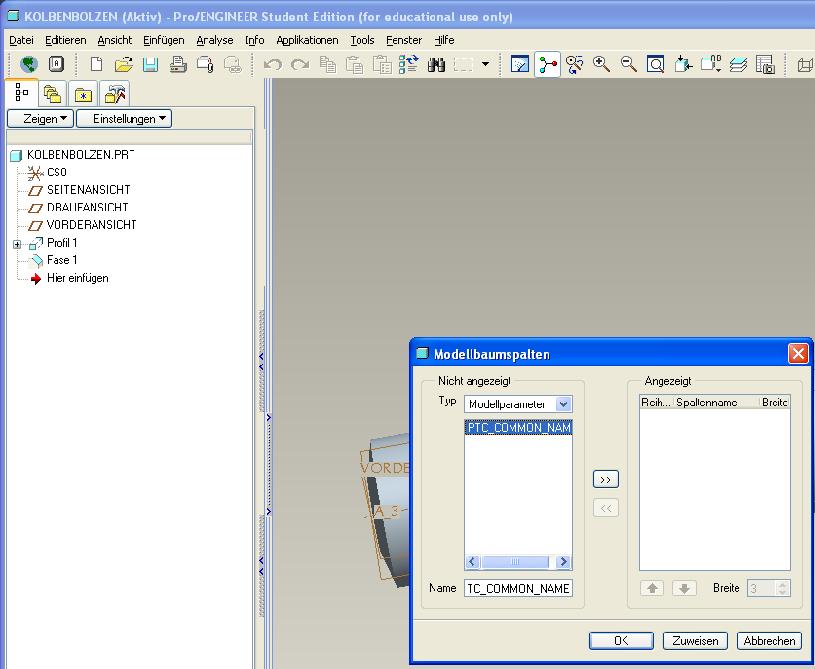Click the horizontal scrollbar right arrow in list
This screenshot has width=815, height=669.
[563, 562]
